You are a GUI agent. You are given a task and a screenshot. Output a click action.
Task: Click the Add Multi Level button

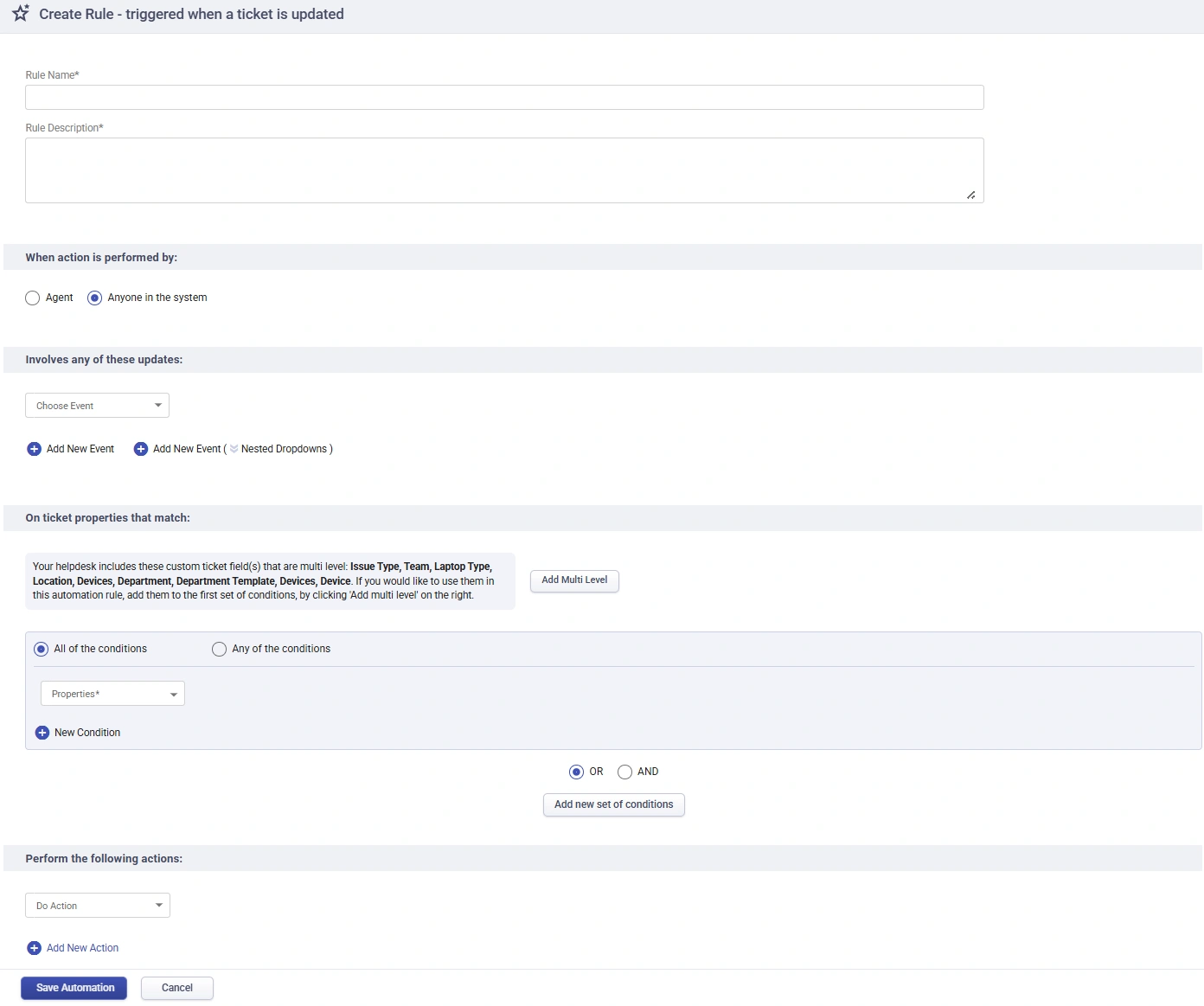coord(574,580)
